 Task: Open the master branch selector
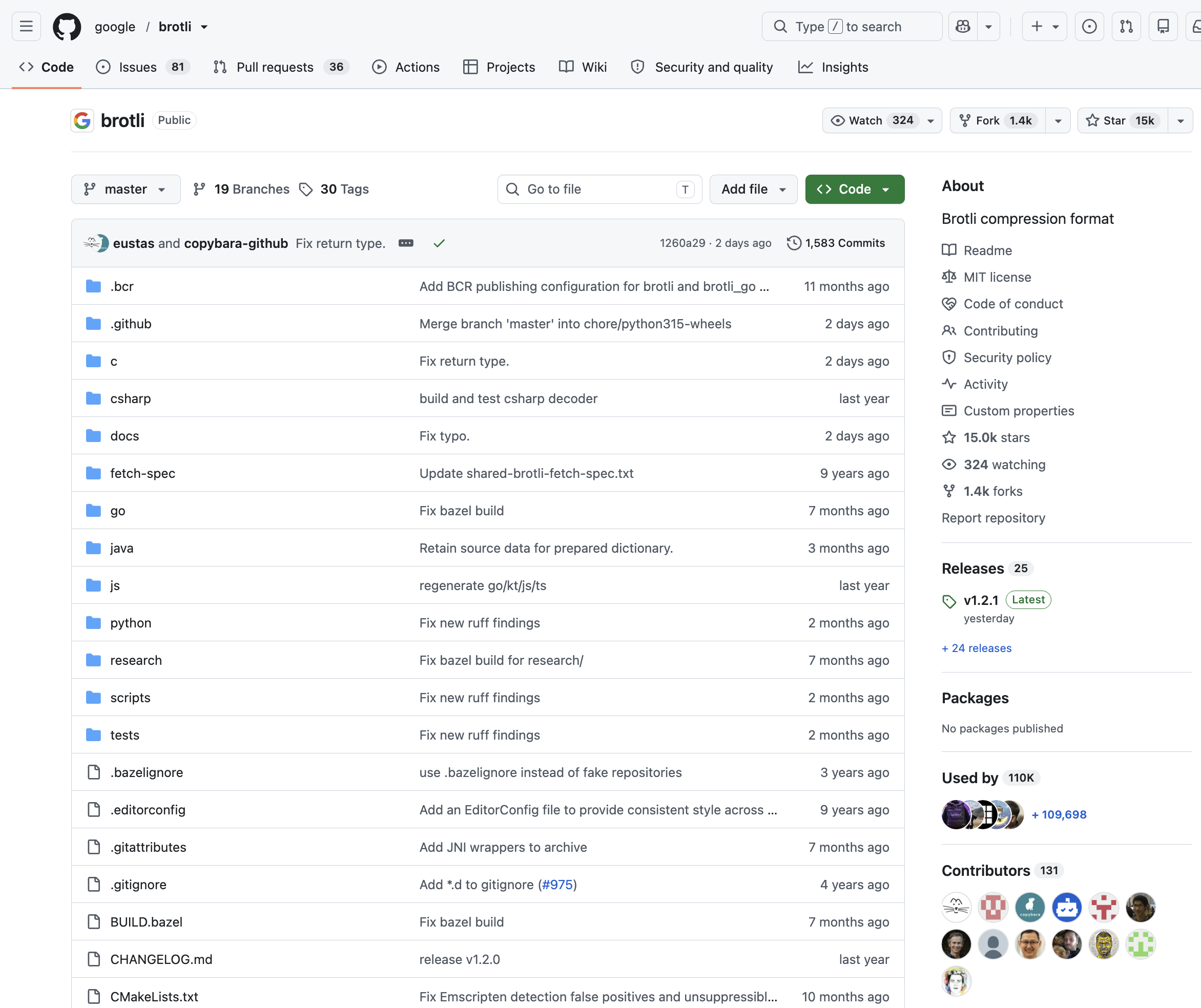point(126,189)
